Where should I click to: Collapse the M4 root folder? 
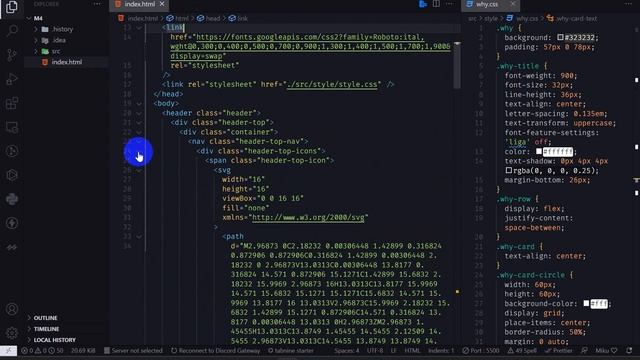coord(29,18)
